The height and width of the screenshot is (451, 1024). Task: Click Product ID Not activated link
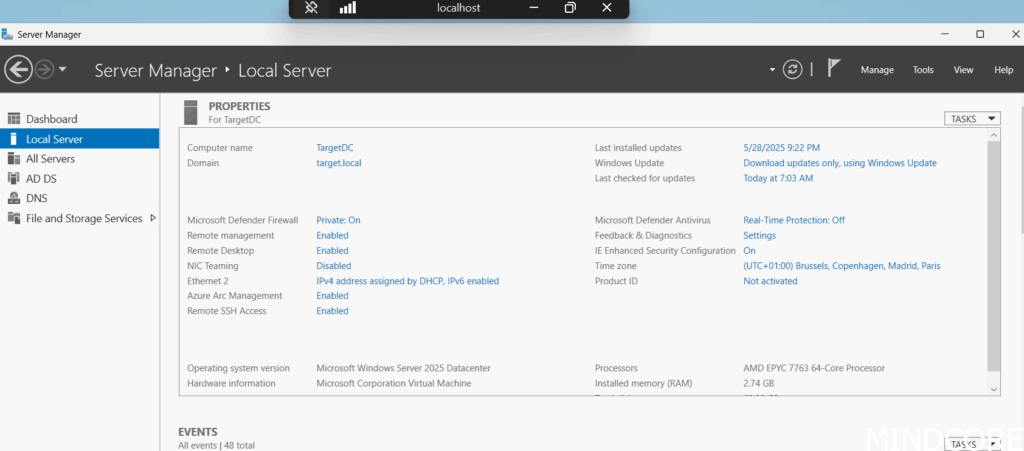770,281
